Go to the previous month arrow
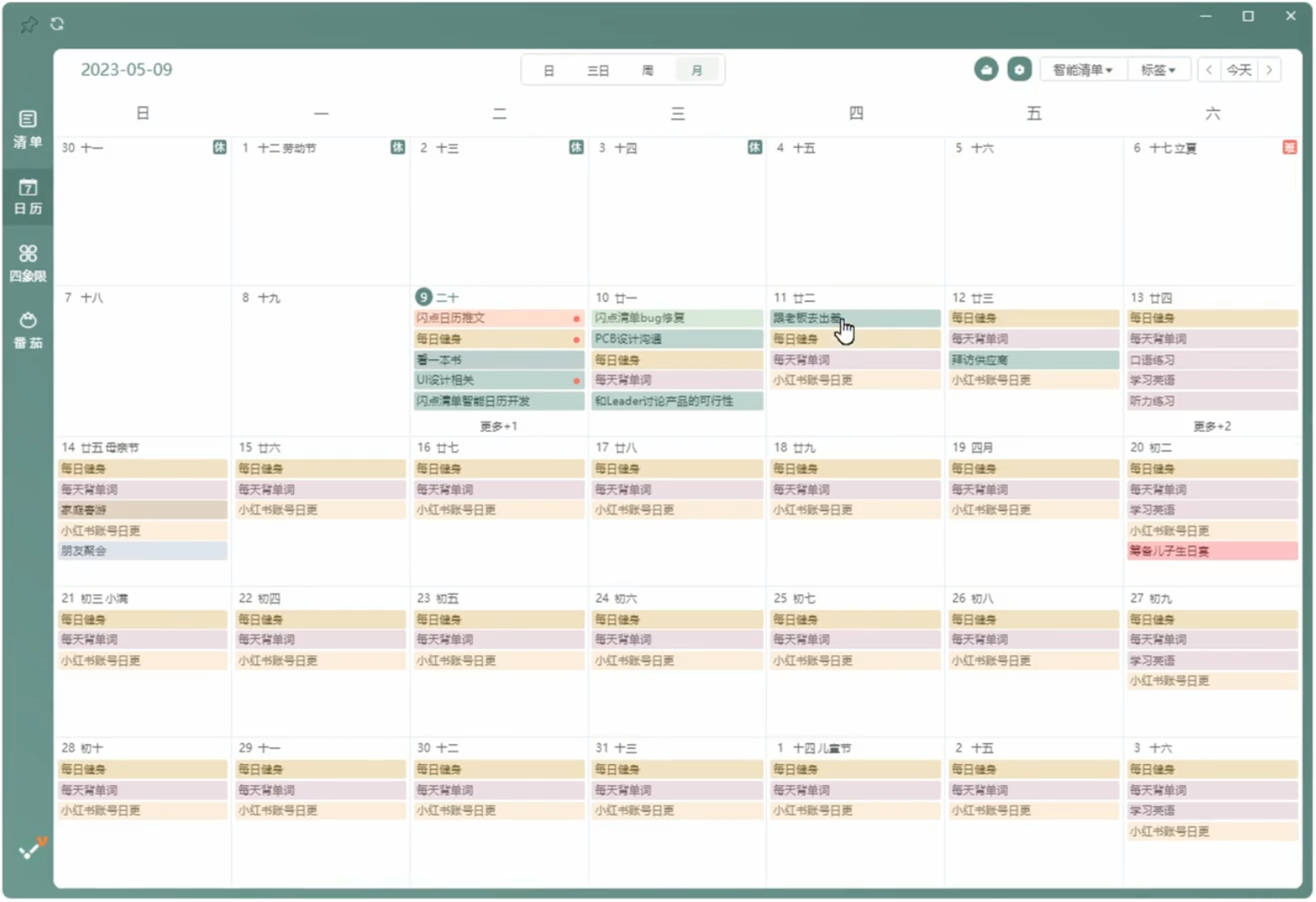 click(1209, 70)
